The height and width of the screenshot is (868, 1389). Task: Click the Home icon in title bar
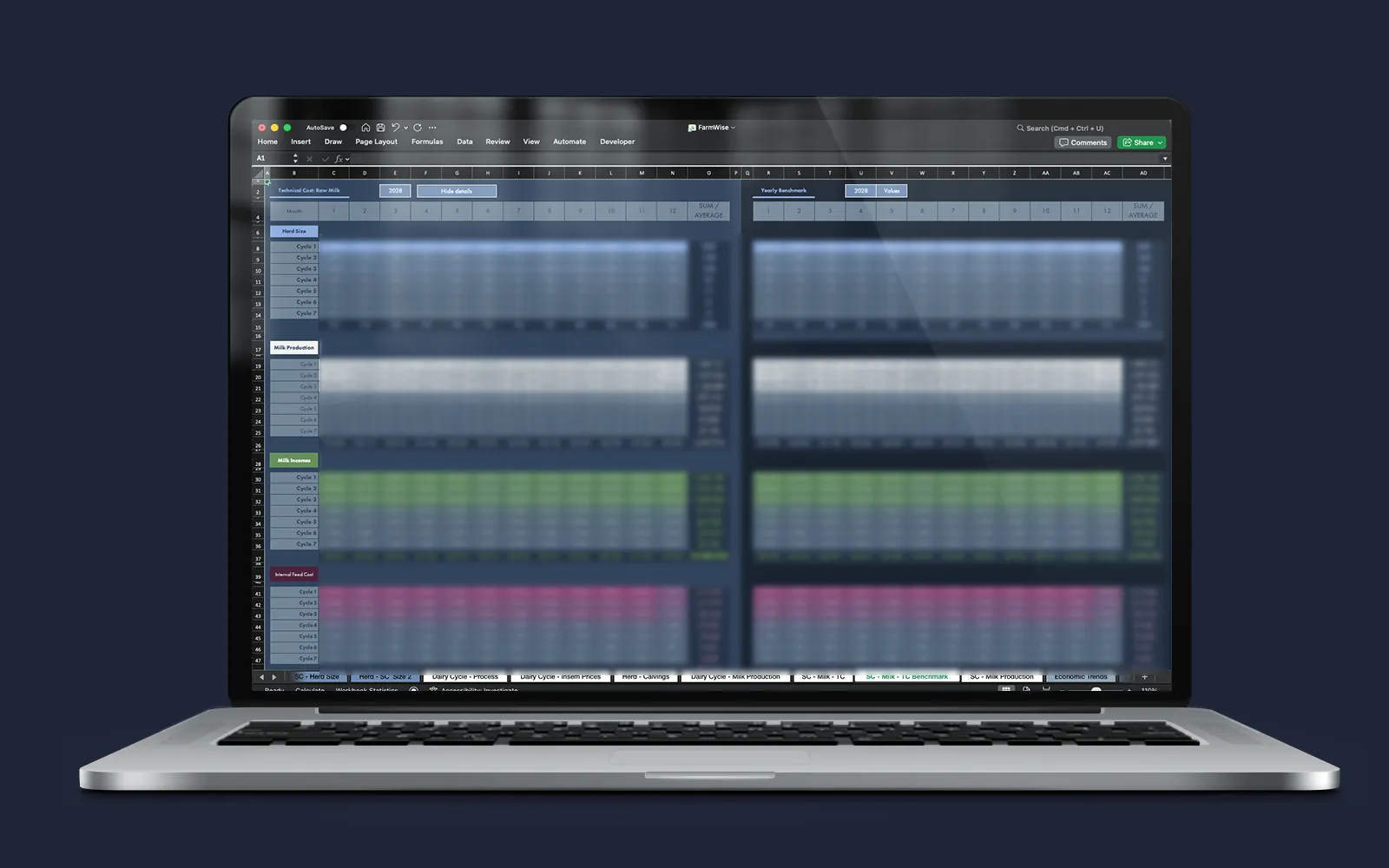click(x=365, y=128)
